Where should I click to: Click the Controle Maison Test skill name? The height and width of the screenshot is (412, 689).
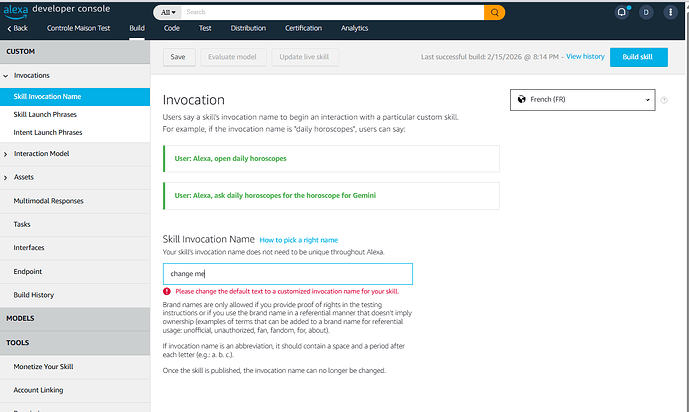[78, 28]
